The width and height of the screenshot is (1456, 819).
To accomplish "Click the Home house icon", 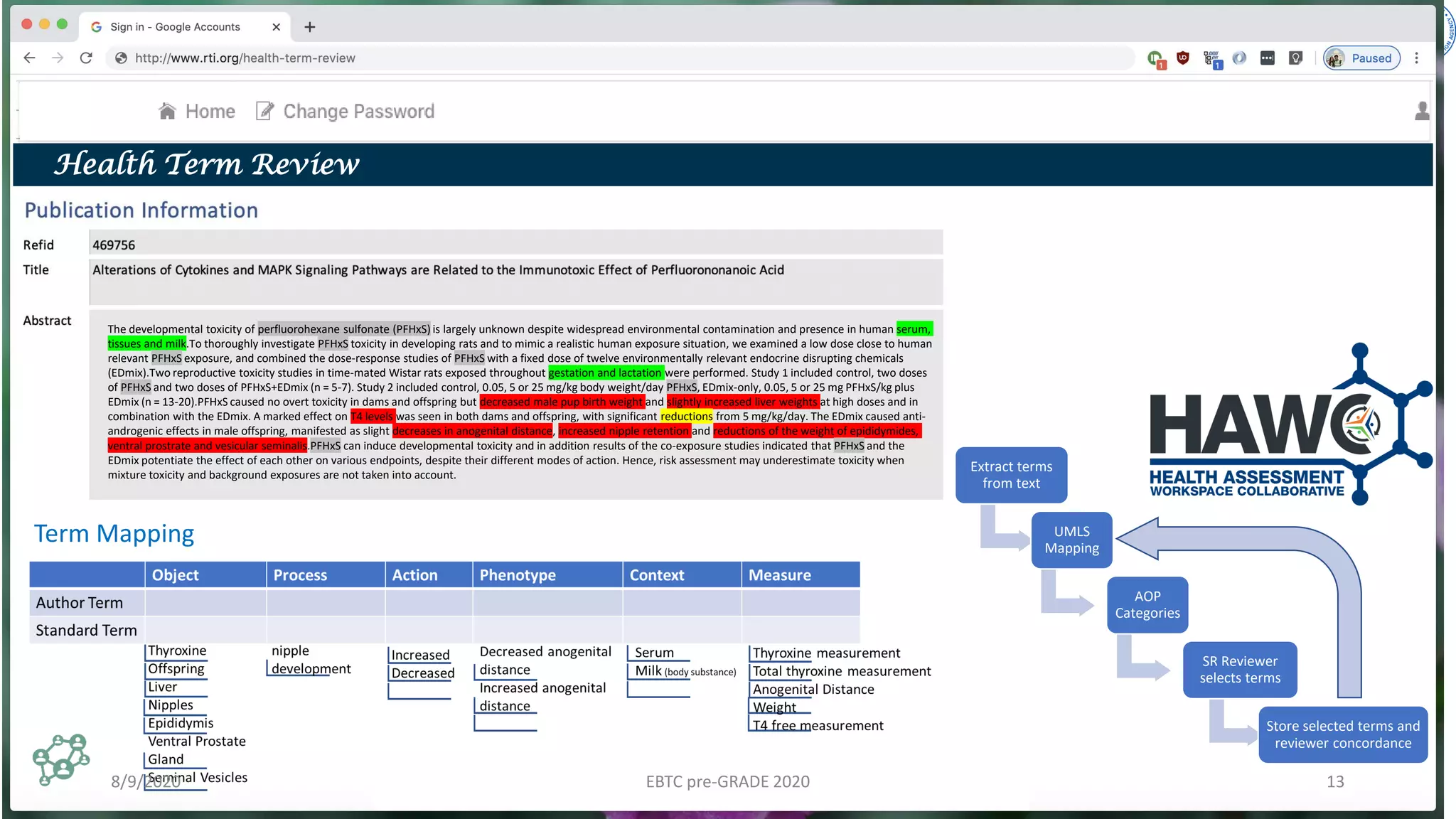I will point(167,112).
